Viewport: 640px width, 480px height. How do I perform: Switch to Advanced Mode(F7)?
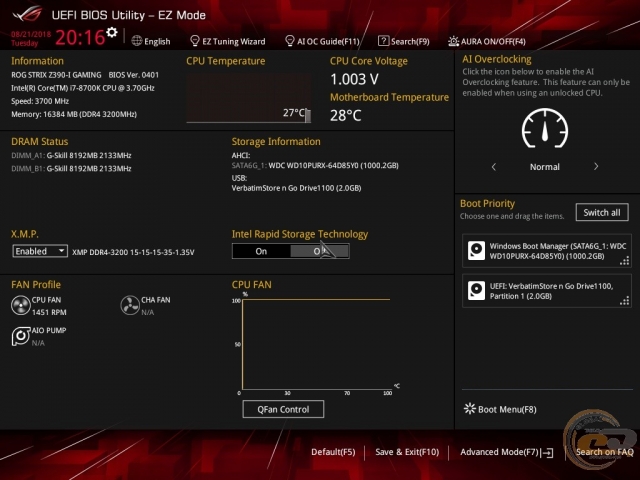click(500, 452)
